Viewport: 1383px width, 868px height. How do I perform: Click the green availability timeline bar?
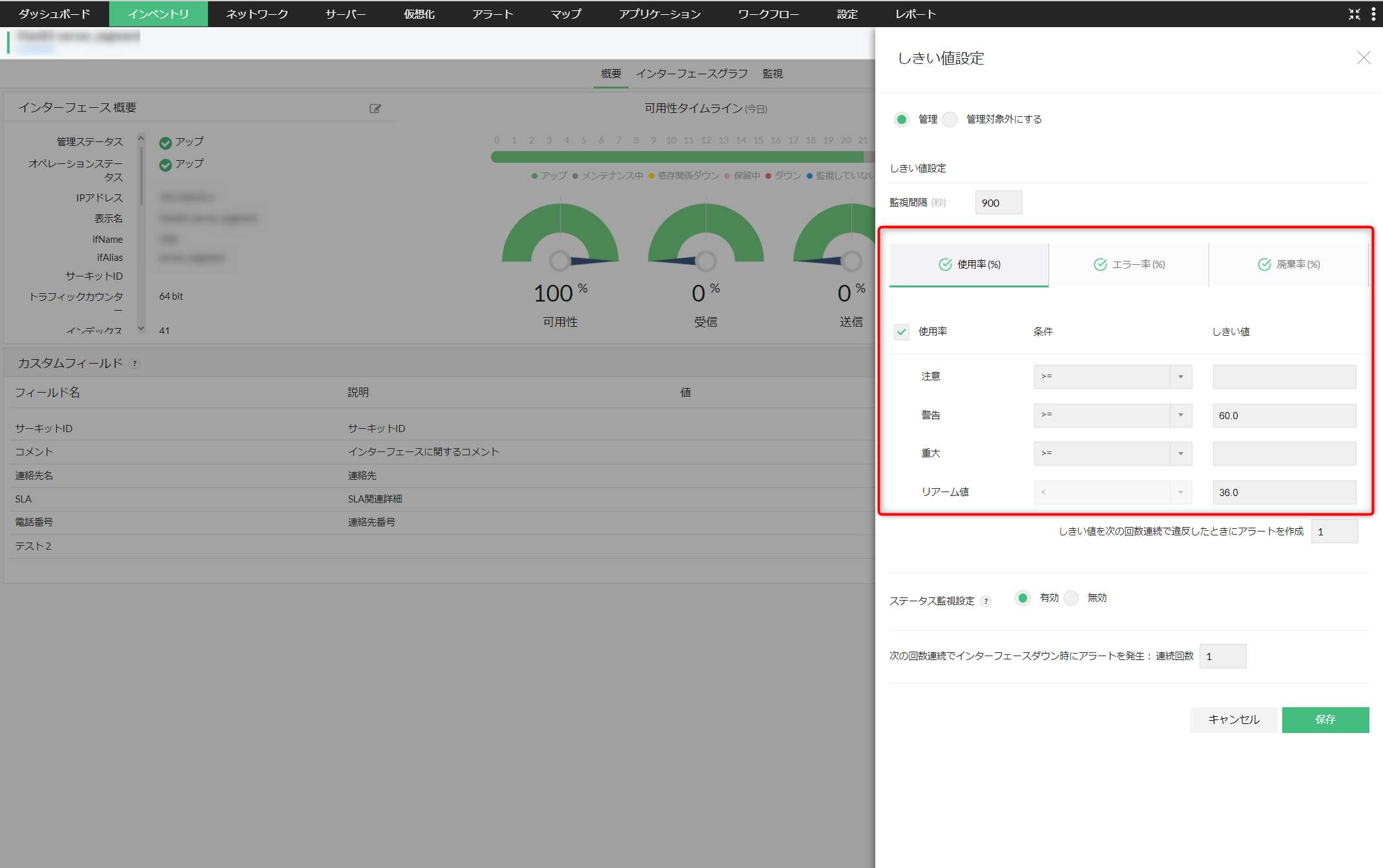[677, 157]
